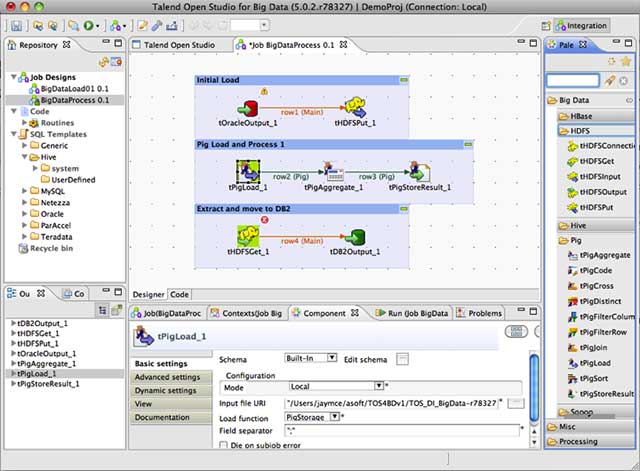Collapse the Initial Load subjob box
Viewport: 640px width, 471px height.
(403, 79)
